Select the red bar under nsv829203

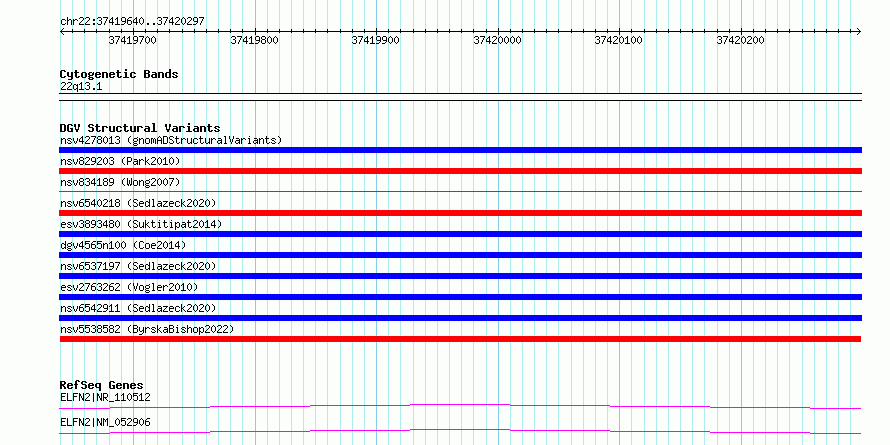tap(460, 171)
